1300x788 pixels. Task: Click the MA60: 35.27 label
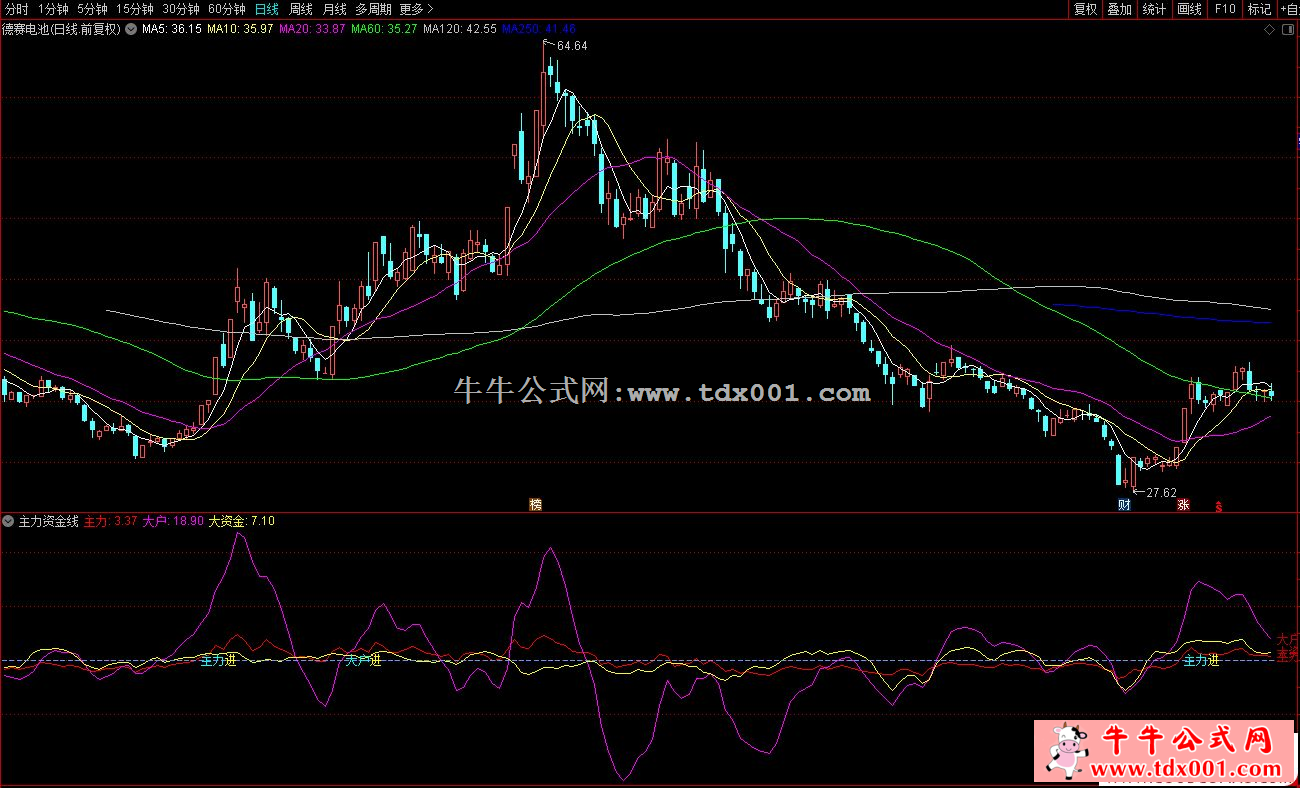(384, 29)
